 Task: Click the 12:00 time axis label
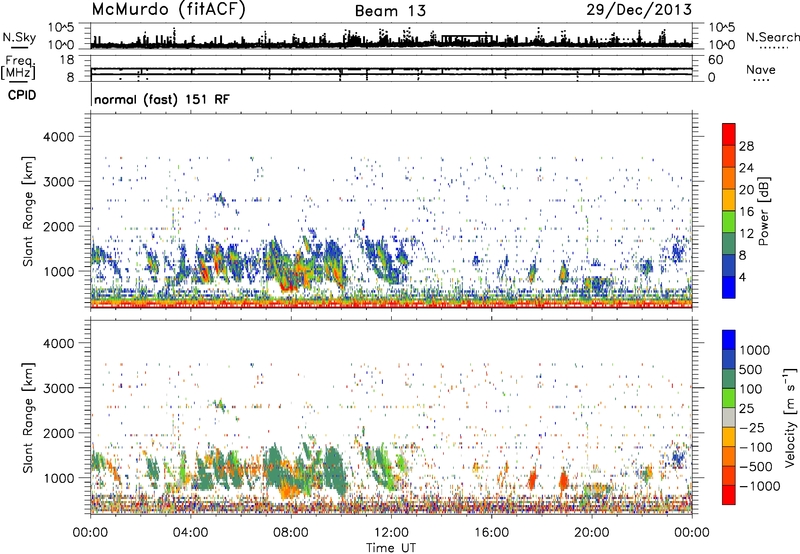point(391,533)
